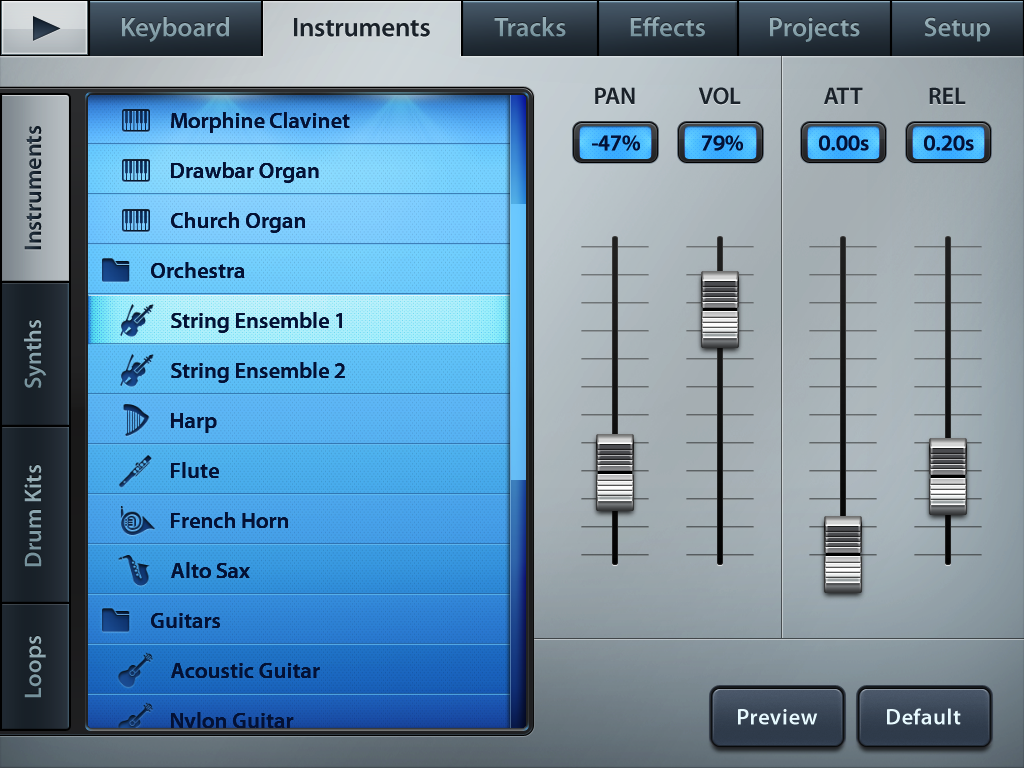Select the French Horn icon
This screenshot has height=768, width=1024.
(x=136, y=521)
